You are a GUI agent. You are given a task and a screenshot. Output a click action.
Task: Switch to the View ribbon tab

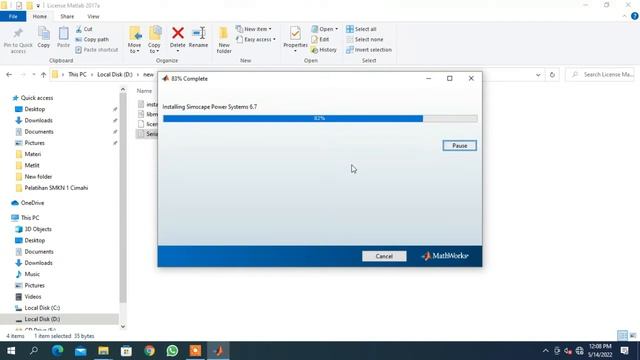click(x=93, y=16)
